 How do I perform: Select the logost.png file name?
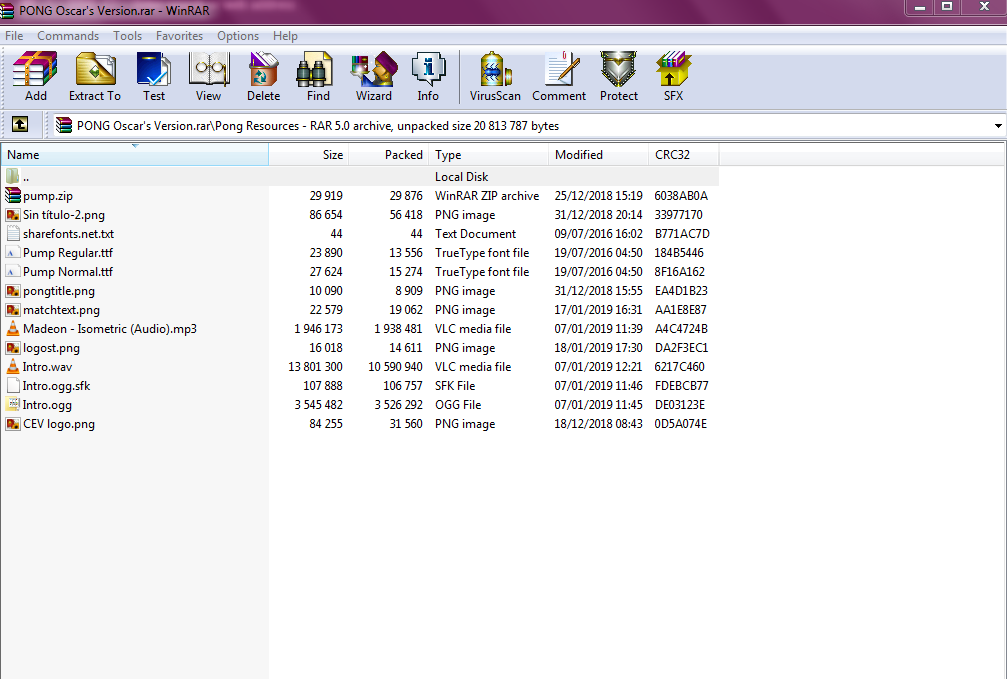[x=51, y=348]
